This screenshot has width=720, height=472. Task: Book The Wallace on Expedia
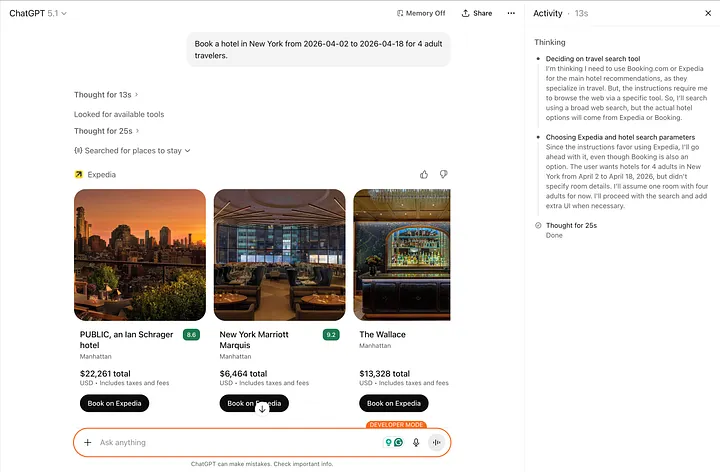click(394, 403)
